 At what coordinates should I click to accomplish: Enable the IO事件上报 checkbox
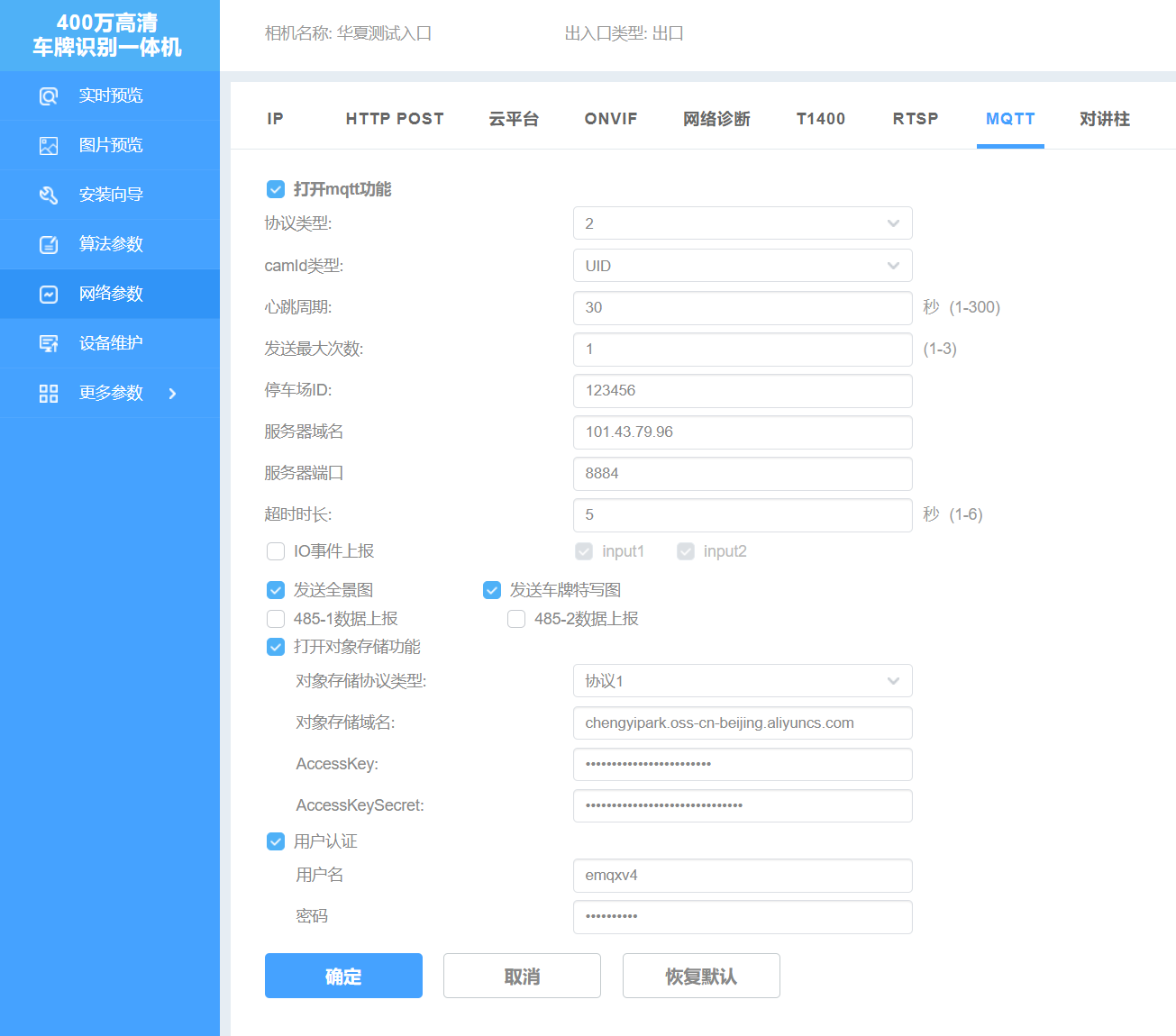pos(276,551)
